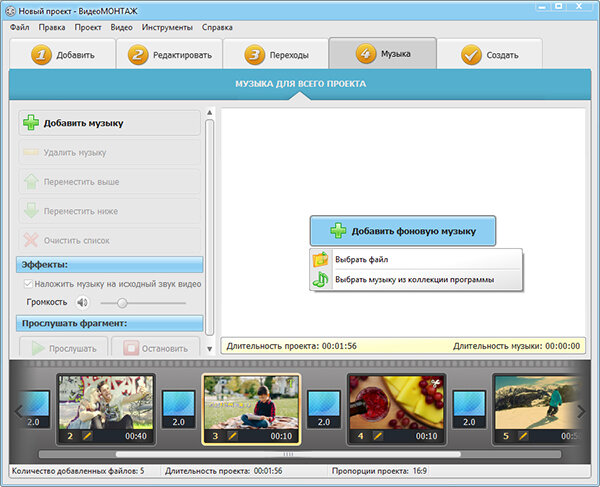Click the pencil edit icon on clip 3
This screenshot has width=600, height=487.
click(232, 436)
